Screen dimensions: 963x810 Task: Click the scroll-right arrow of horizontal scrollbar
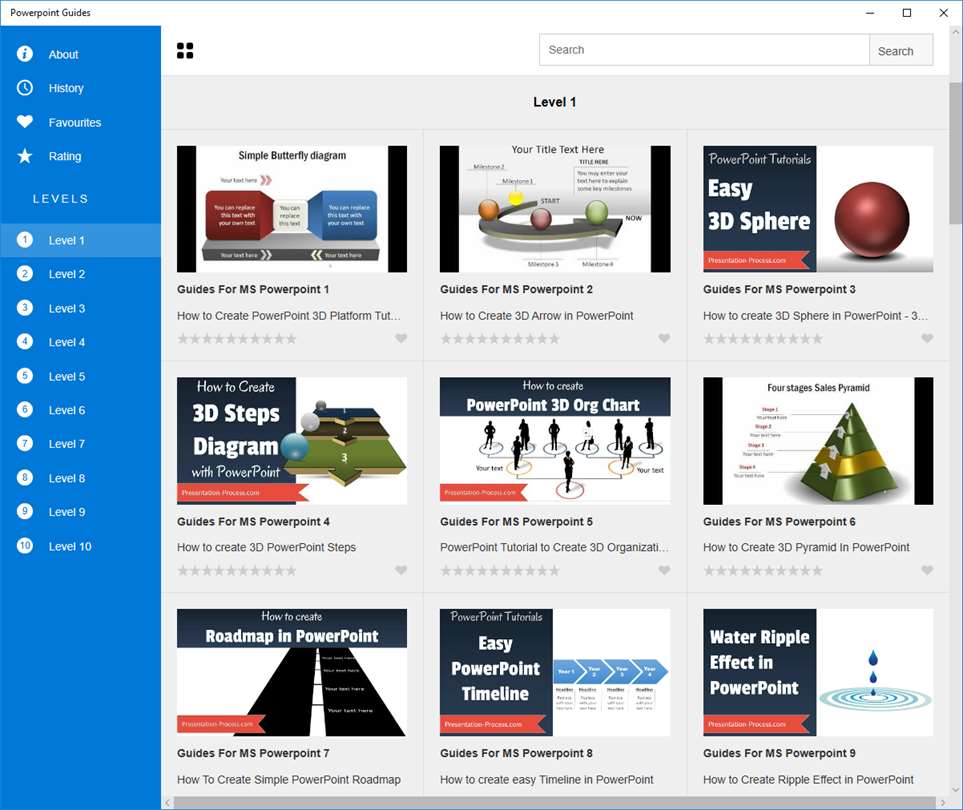click(943, 803)
